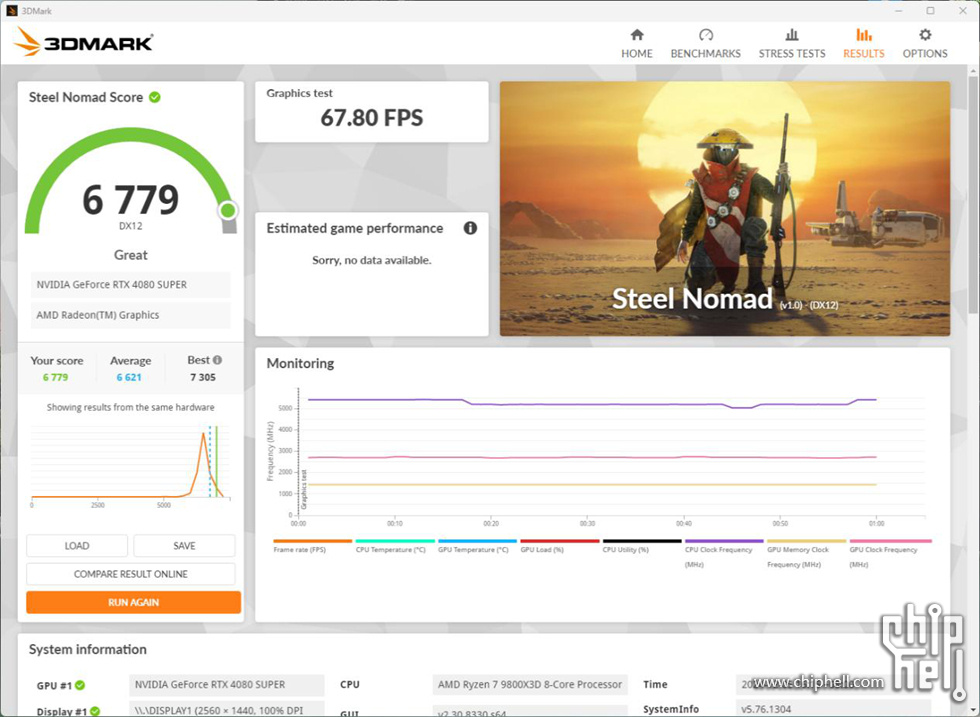980x717 pixels.
Task: Click the green check next to Display #1
Action: click(94, 711)
